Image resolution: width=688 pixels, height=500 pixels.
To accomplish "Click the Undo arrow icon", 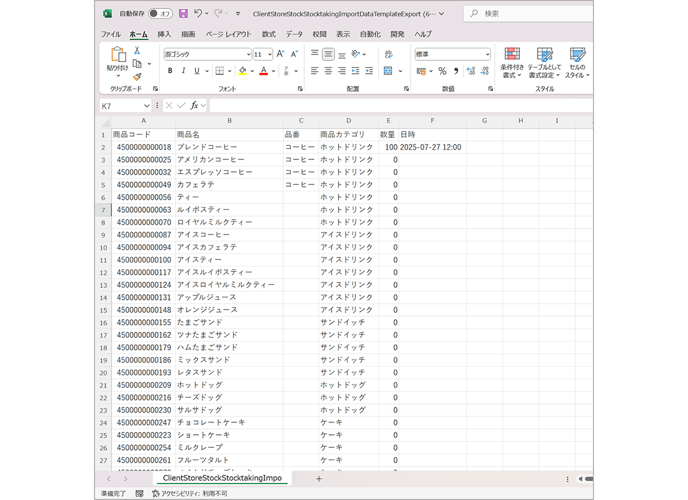I will point(198,14).
